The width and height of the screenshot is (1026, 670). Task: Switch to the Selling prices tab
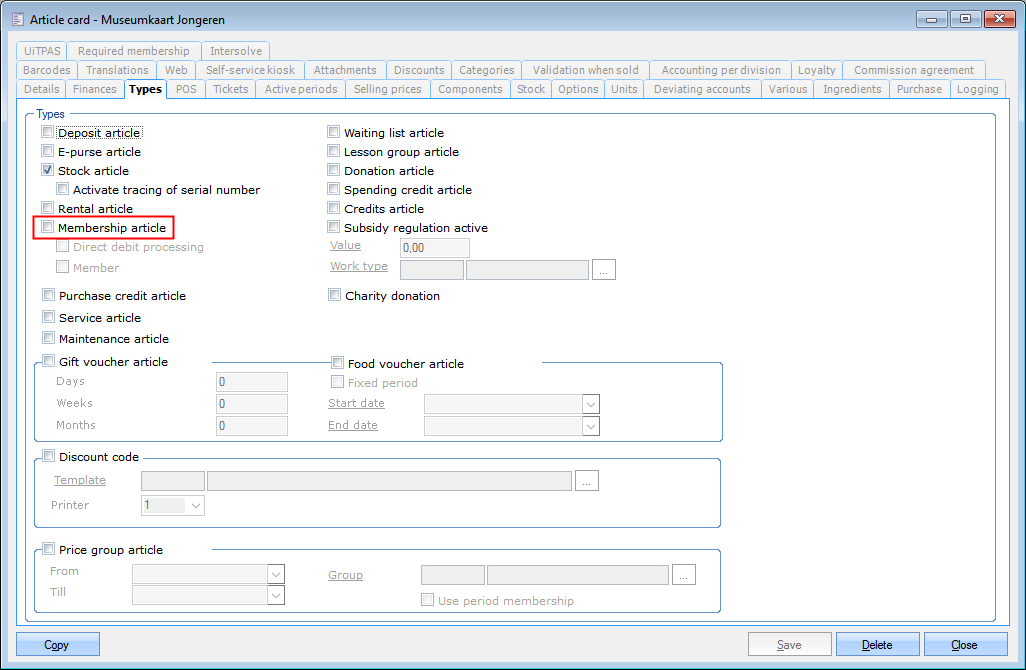[389, 89]
